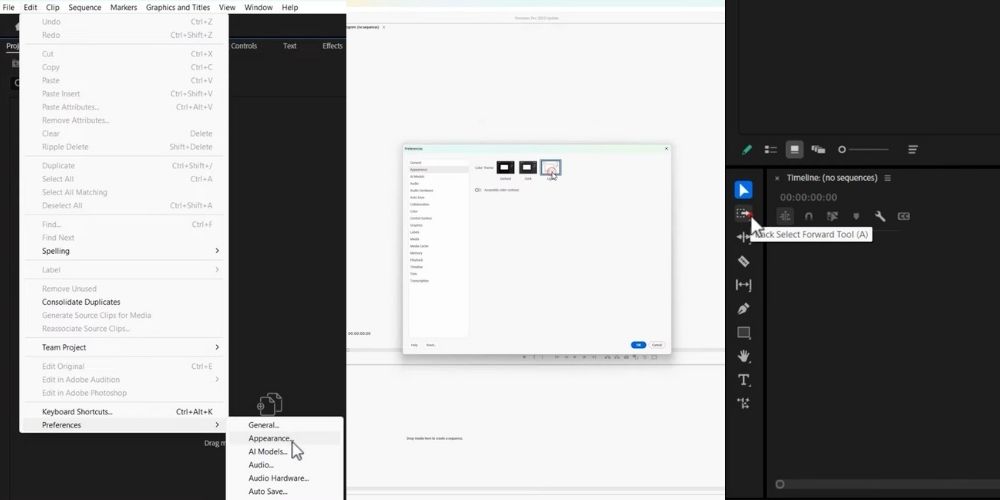This screenshot has height=500, width=1000.
Task: Open the Sort Icons menu
Action: tap(913, 150)
